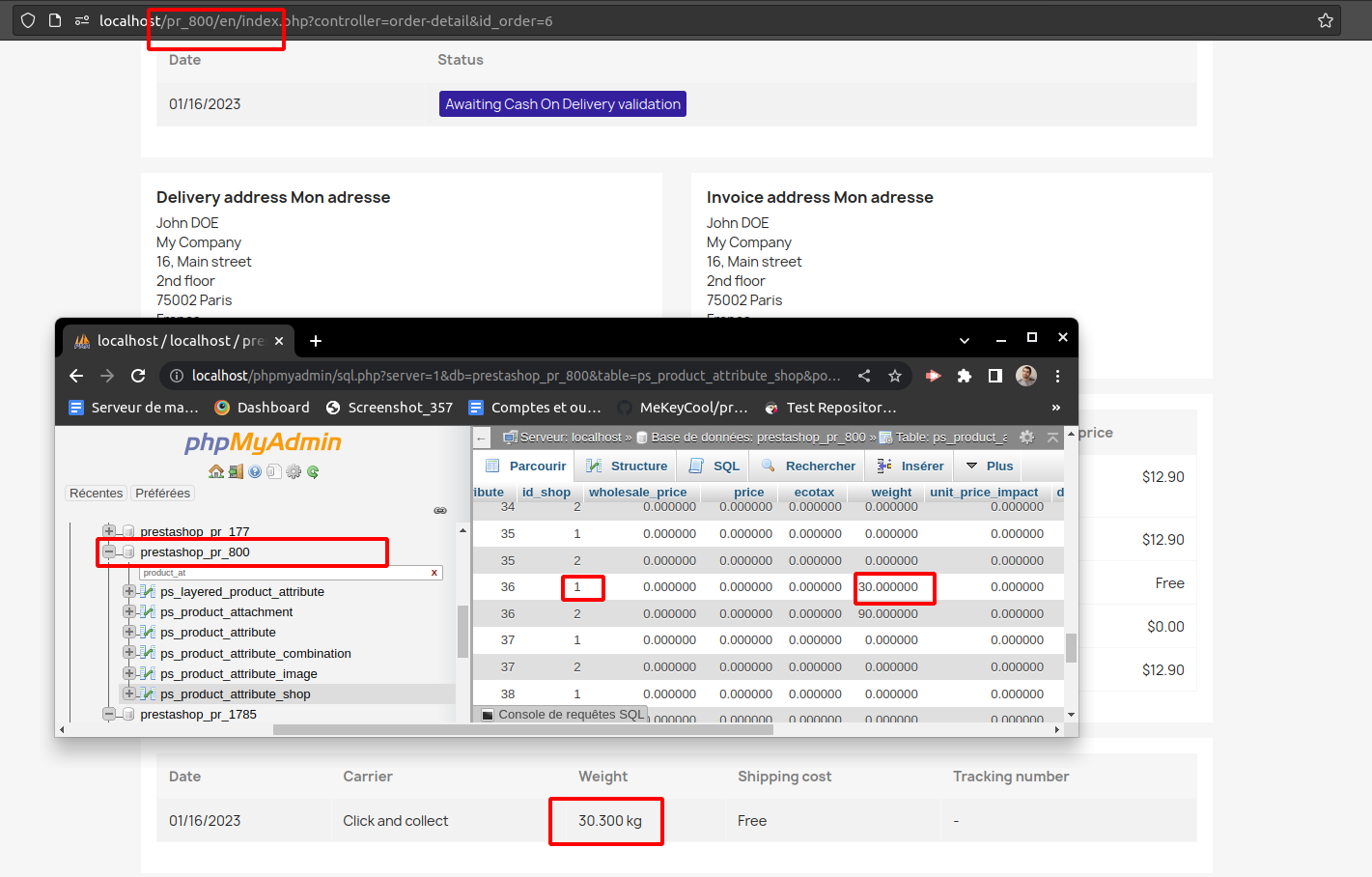
Task: Toggle the bookmark star in Chrome
Action: [x=894, y=376]
